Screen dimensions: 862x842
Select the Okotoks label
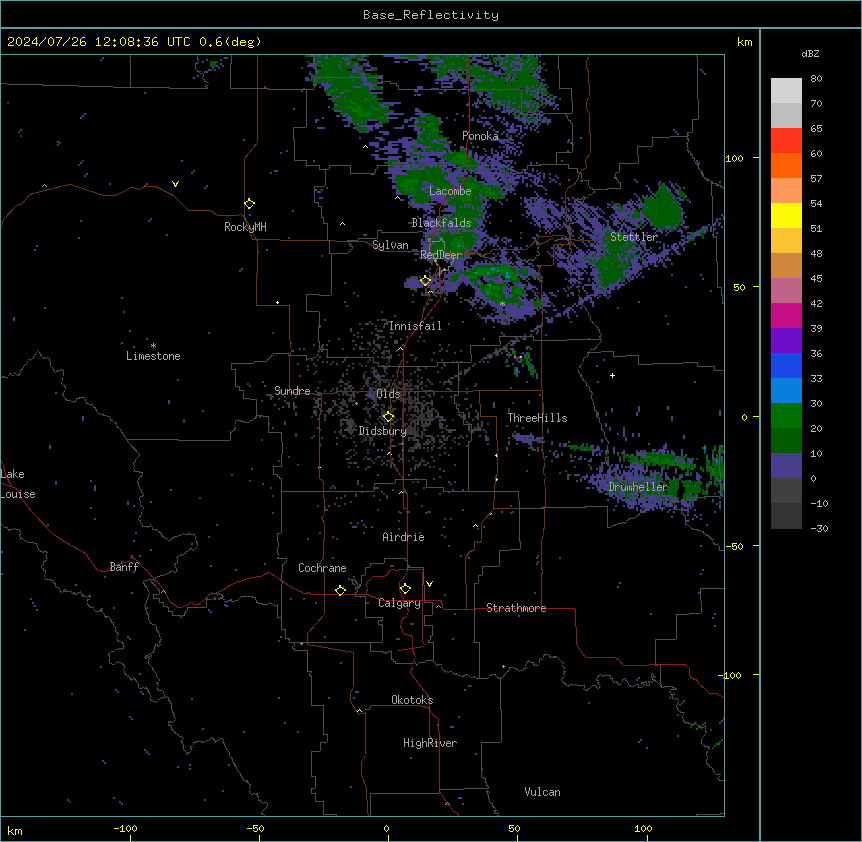tap(412, 700)
